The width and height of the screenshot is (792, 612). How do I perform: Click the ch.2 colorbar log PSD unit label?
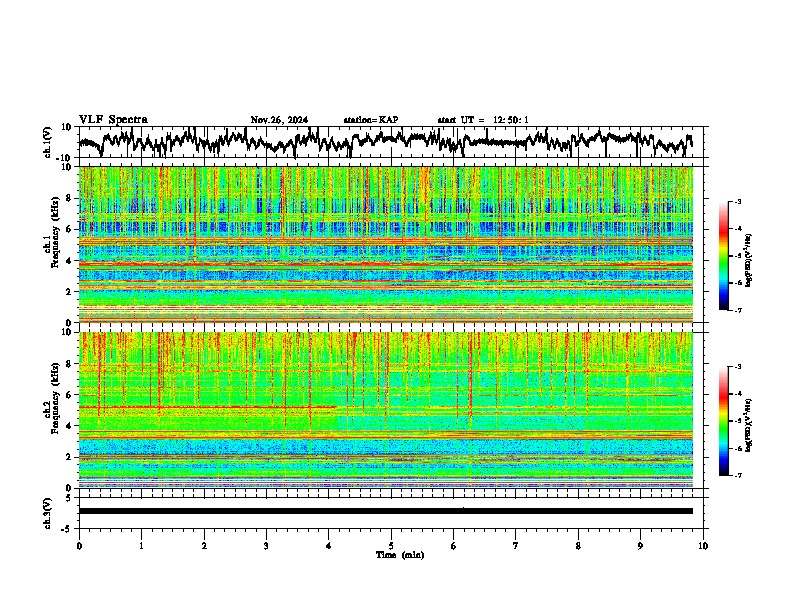tap(749, 425)
